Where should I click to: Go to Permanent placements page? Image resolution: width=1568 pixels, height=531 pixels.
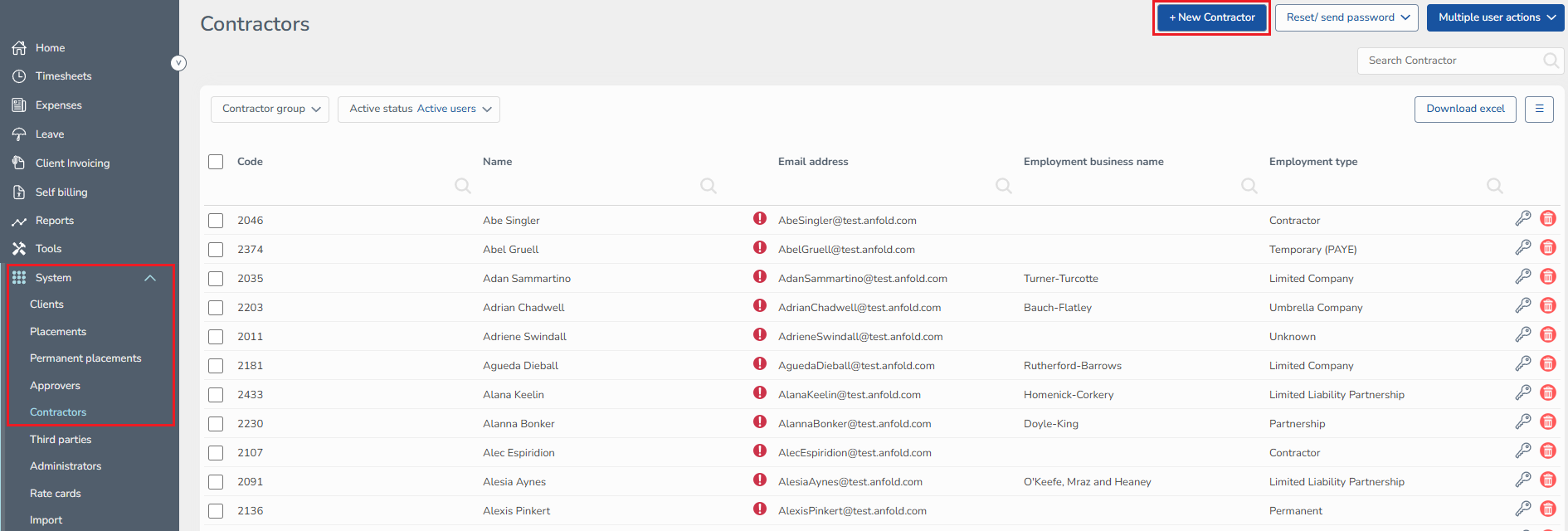[x=85, y=358]
